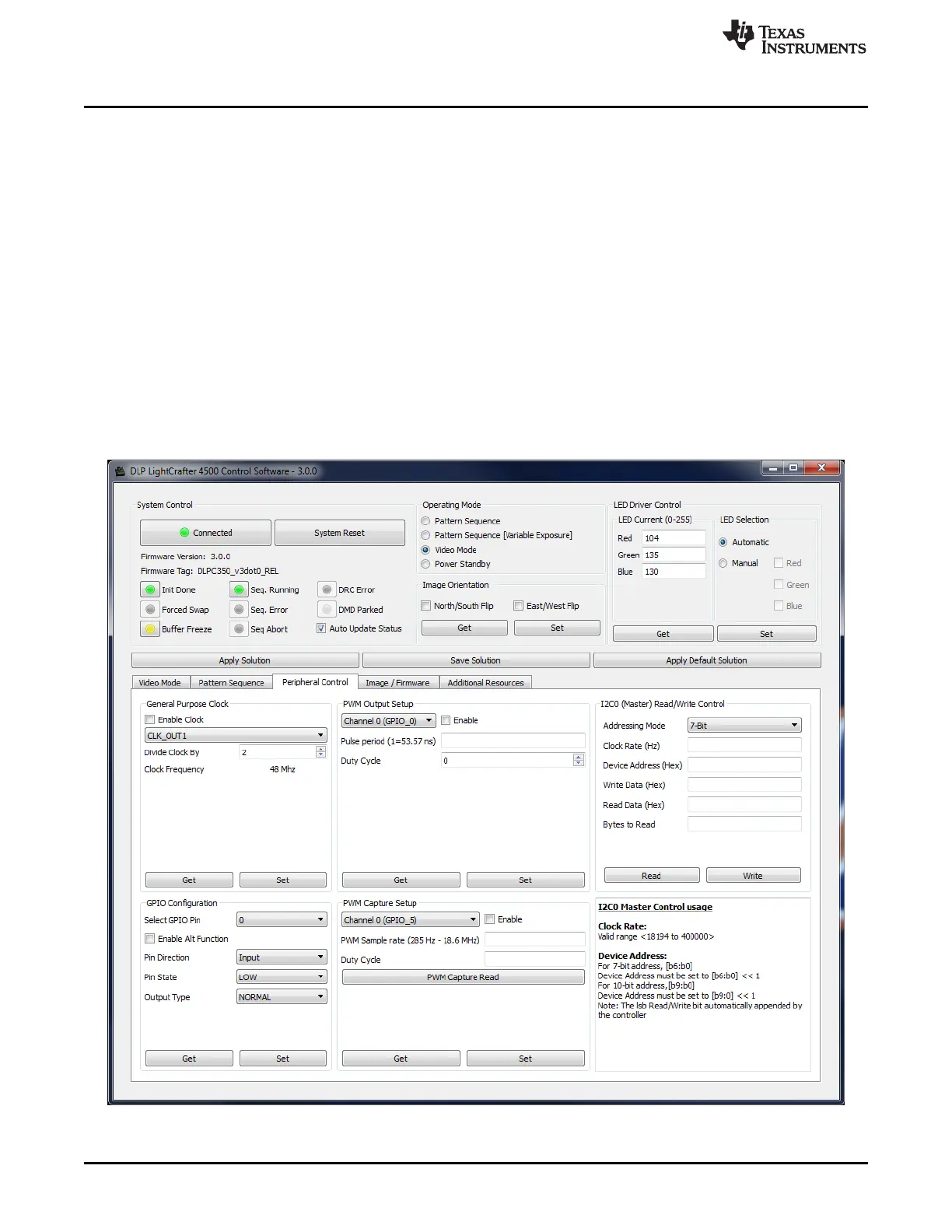This screenshot has height=1232, width=952.
Task: Click System Reset button
Action: (x=339, y=533)
